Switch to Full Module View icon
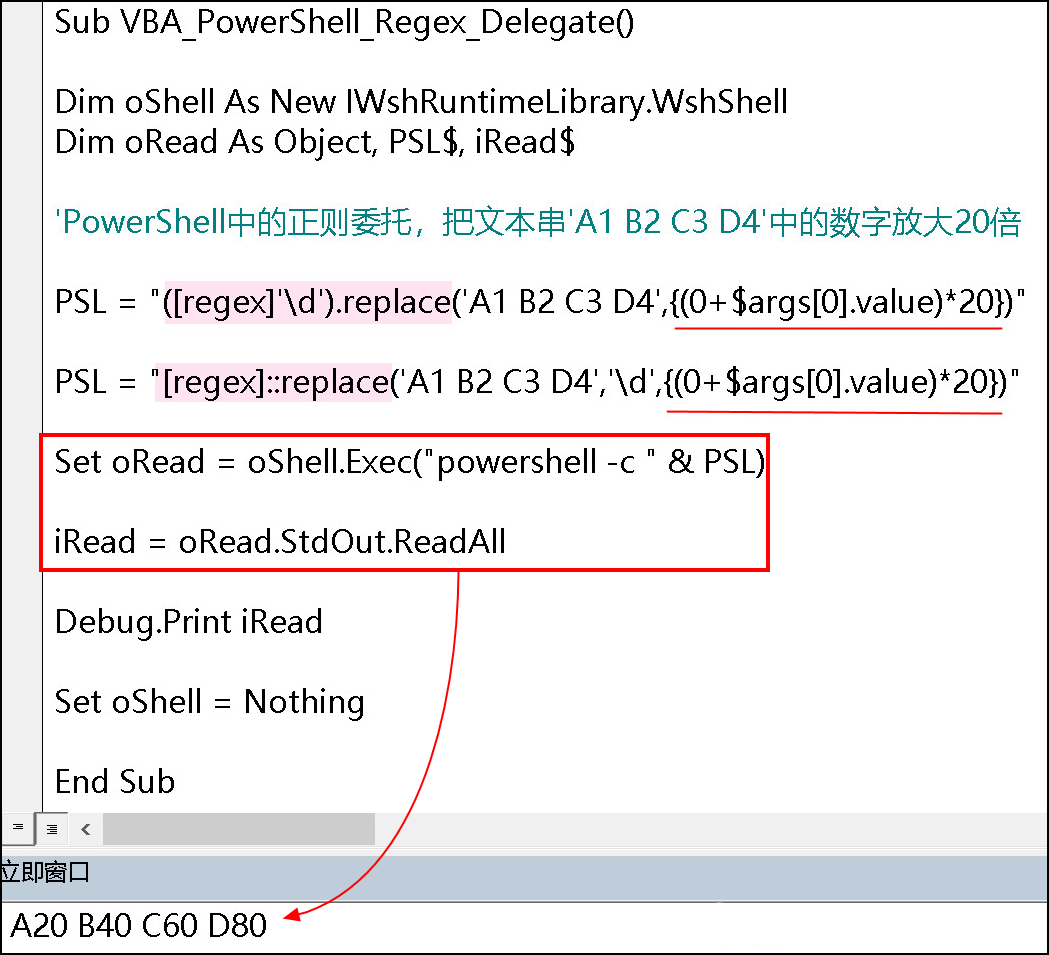 [52, 829]
